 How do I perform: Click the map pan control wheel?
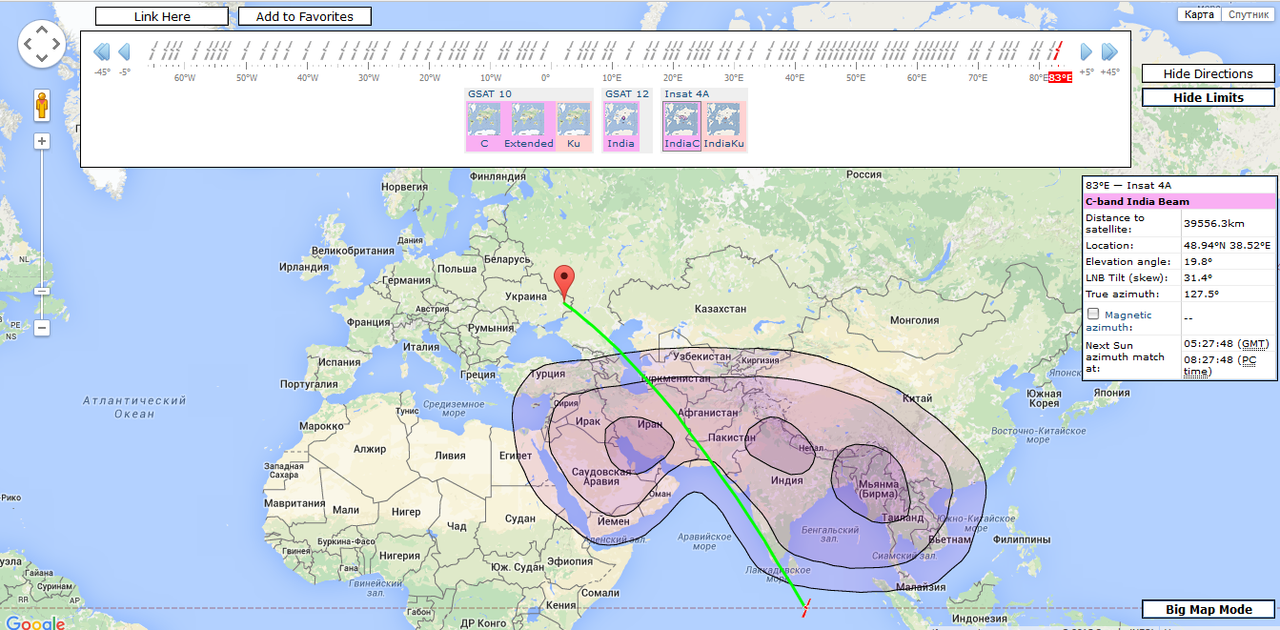coord(42,45)
